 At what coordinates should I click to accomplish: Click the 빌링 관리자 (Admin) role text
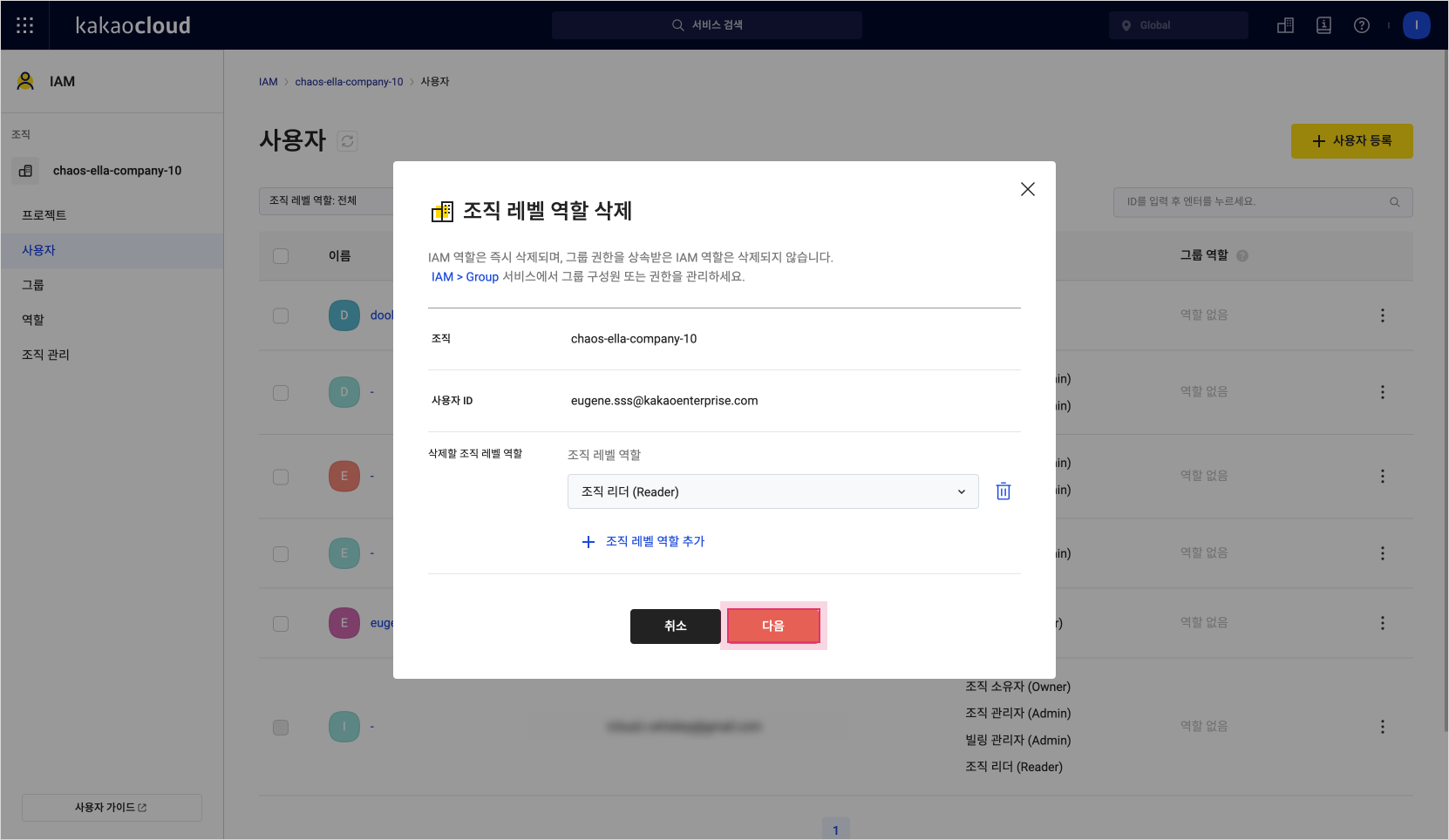(x=1018, y=740)
